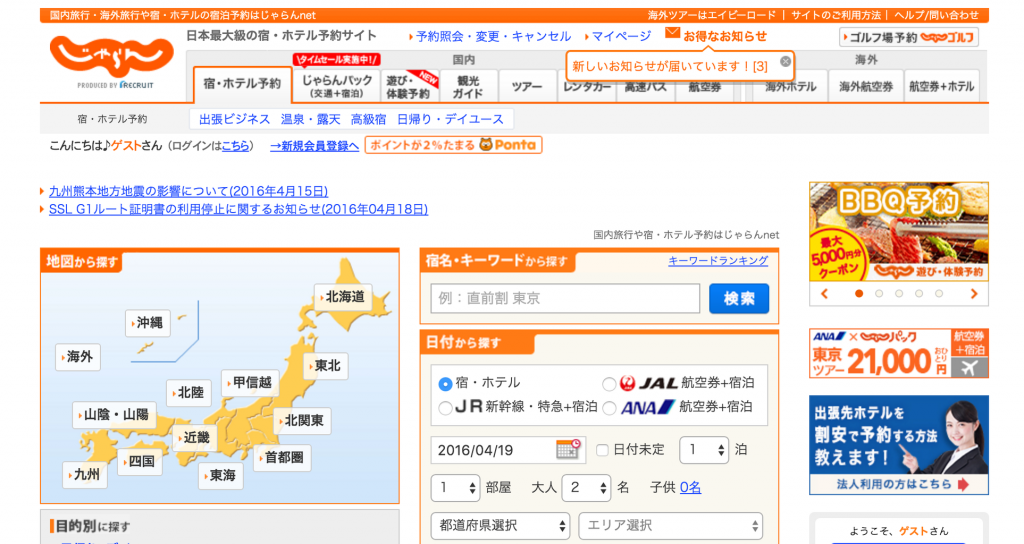Switch to the 航空券+ホテル tab

pos(942,86)
